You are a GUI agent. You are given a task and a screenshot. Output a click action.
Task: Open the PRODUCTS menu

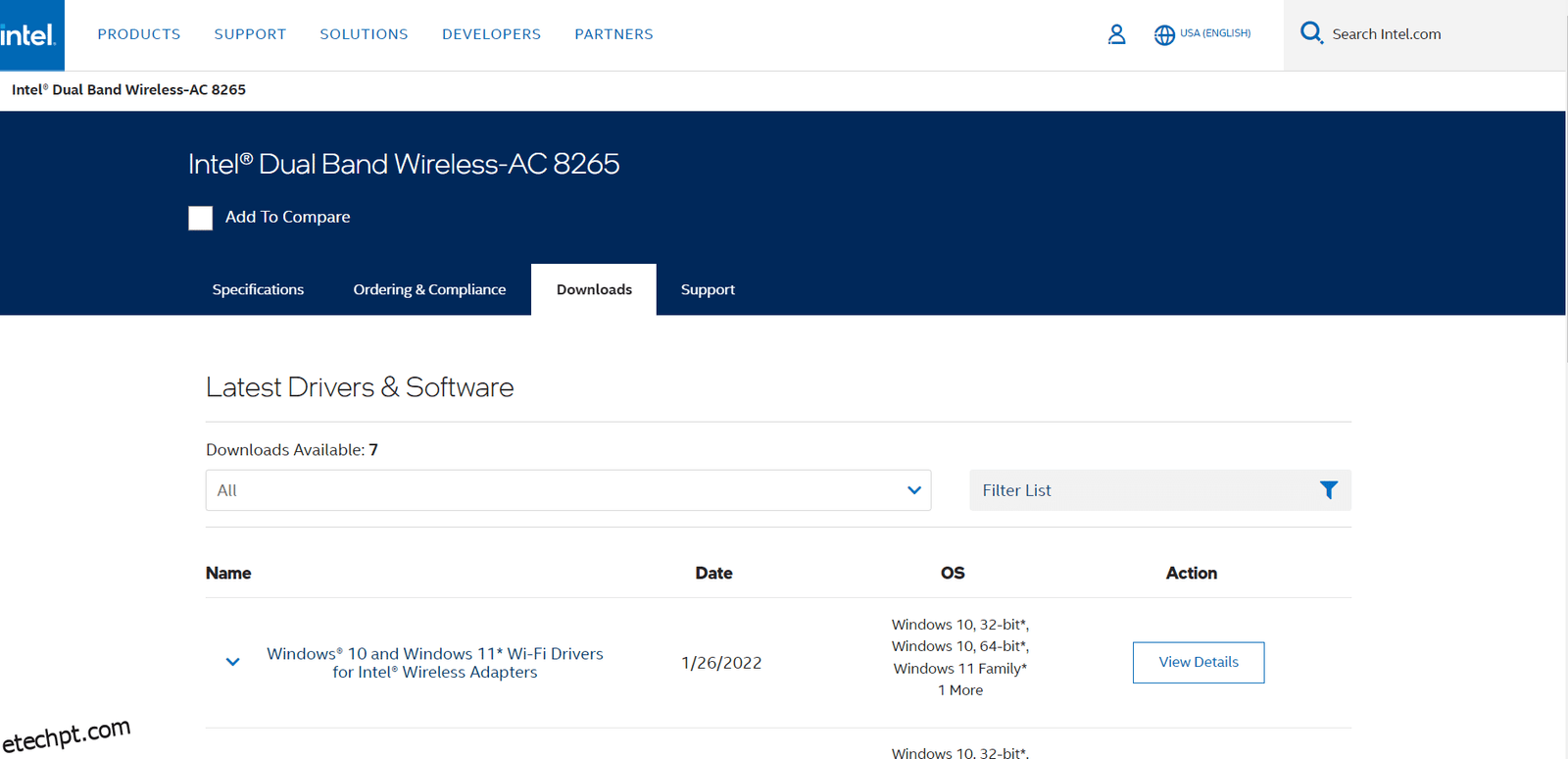139,34
